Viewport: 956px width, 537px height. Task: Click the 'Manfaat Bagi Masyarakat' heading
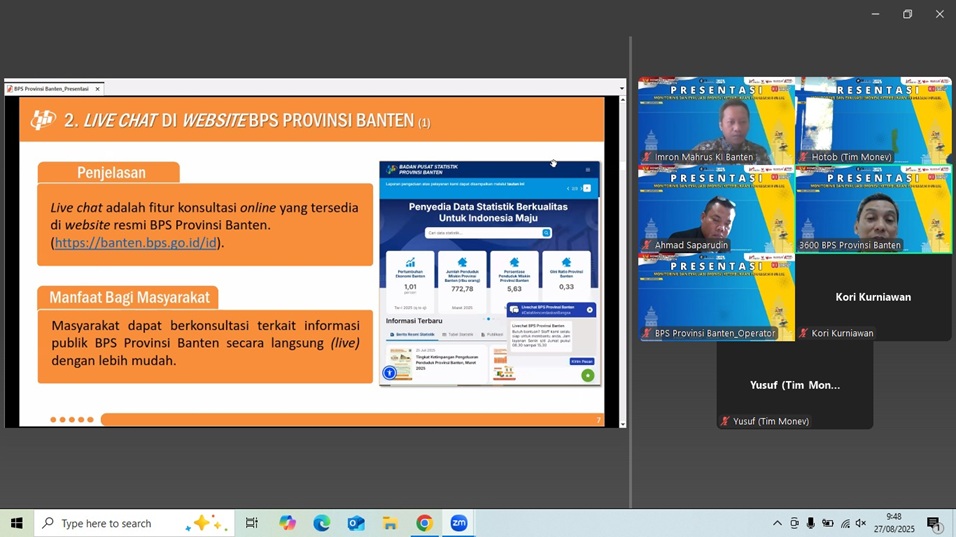click(x=129, y=297)
